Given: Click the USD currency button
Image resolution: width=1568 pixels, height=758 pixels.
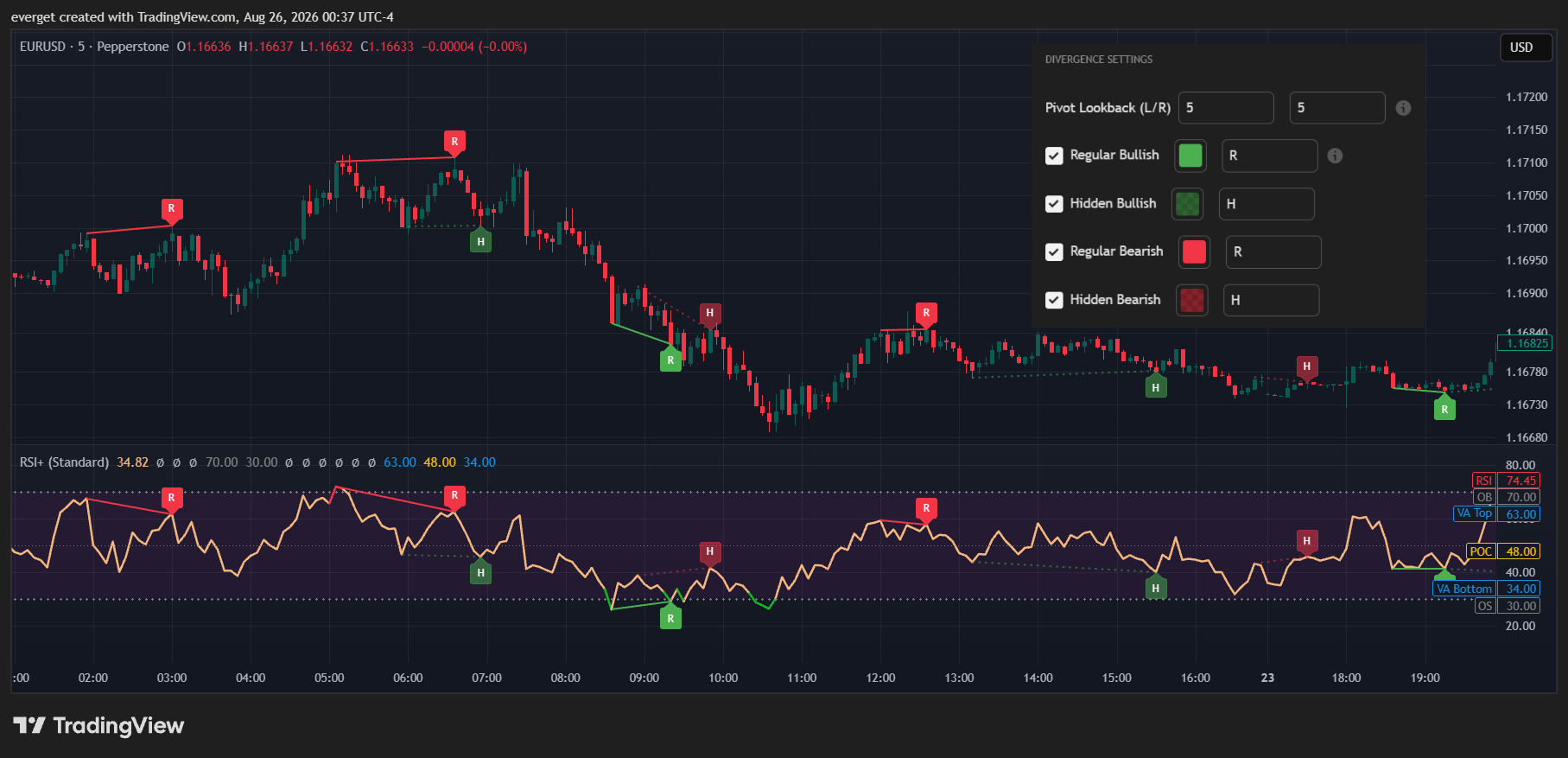Looking at the screenshot, I should pyautogui.click(x=1526, y=48).
